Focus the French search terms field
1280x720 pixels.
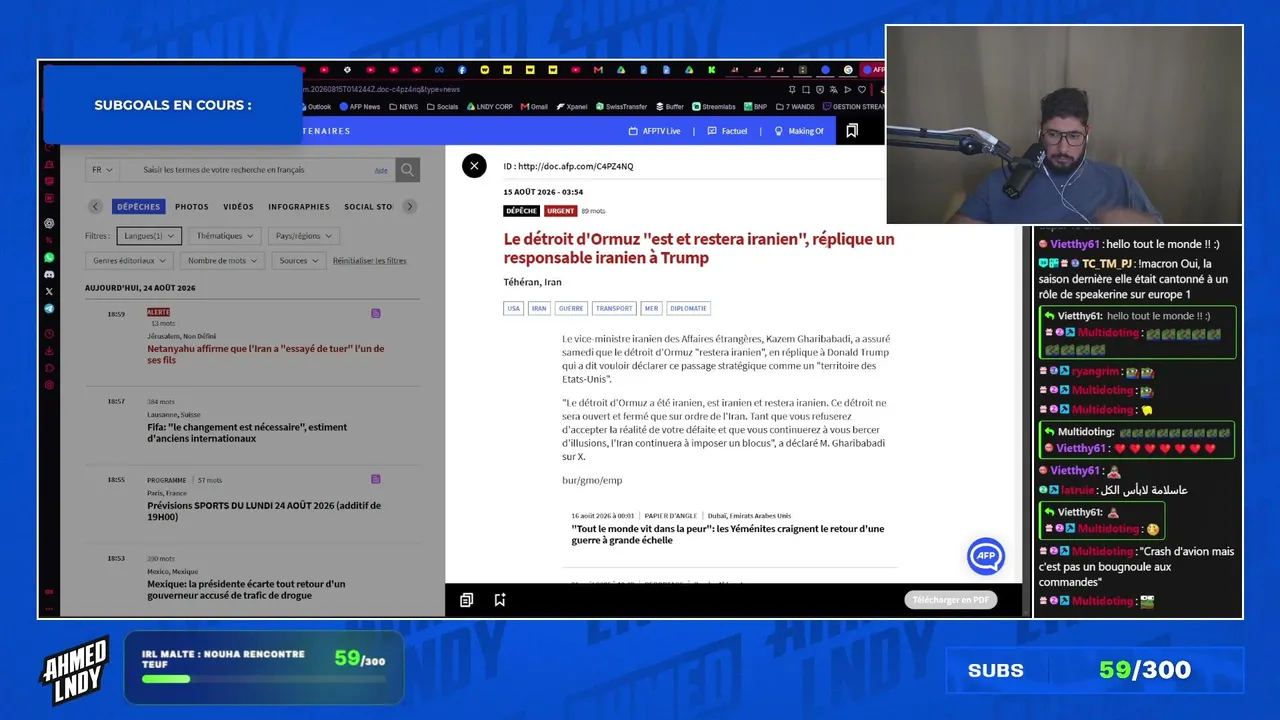[x=256, y=170]
